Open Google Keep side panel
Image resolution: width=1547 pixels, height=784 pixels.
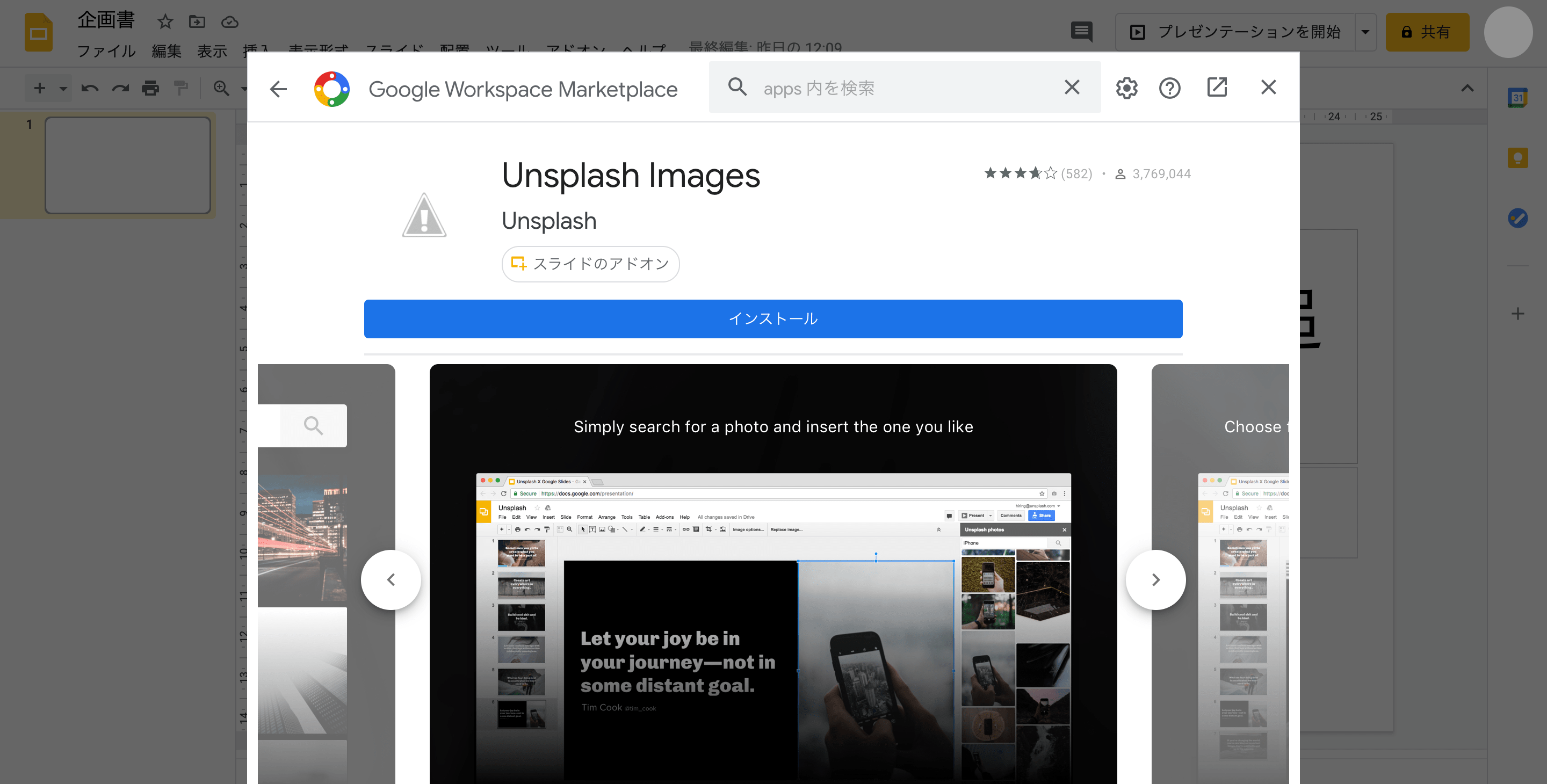coord(1517,158)
